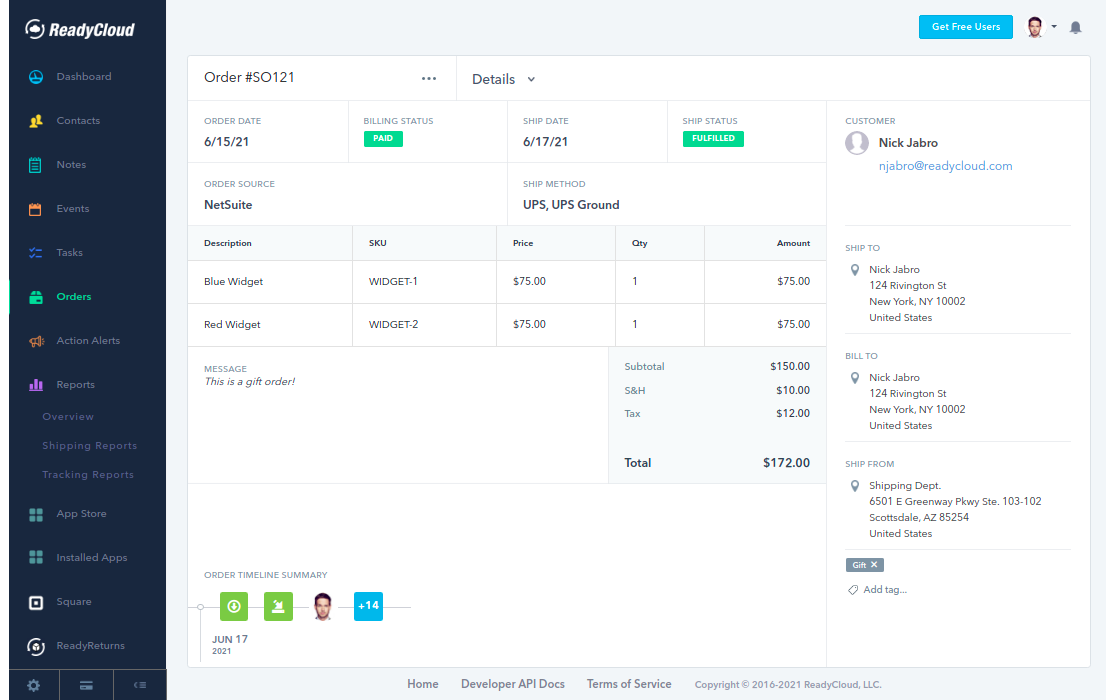Click the gift order message text
The width and height of the screenshot is (1106, 700).
click(250, 382)
